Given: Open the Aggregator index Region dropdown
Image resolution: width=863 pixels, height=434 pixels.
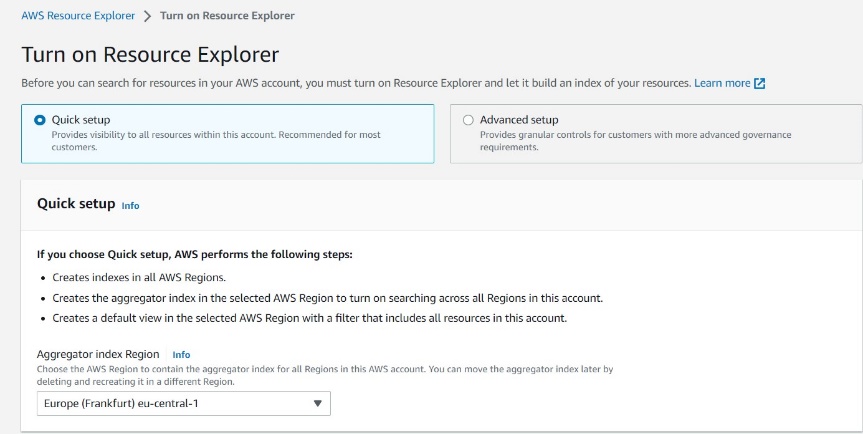Looking at the screenshot, I should coord(184,403).
